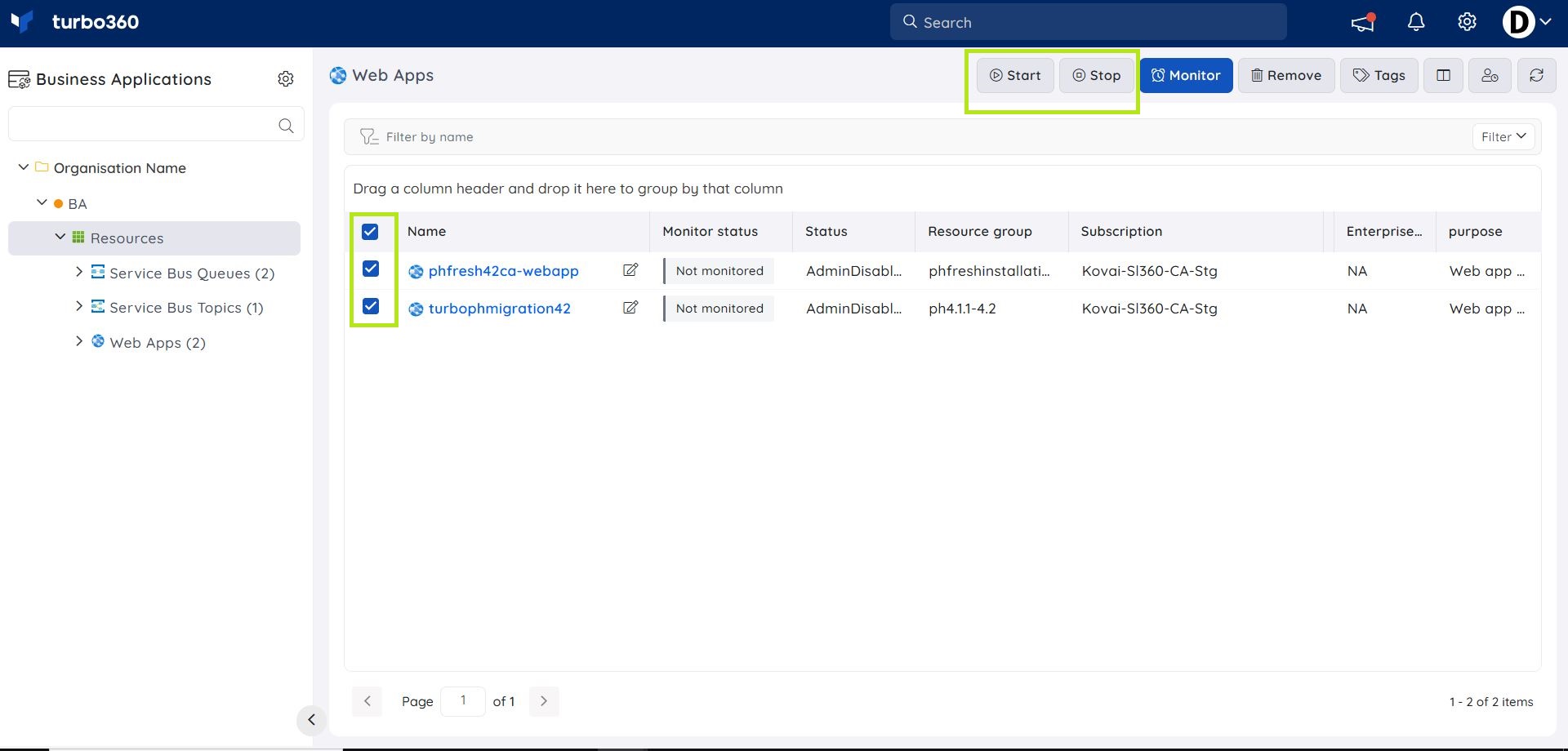Open the turbo360 logo home
1568x751 pixels.
75,22
